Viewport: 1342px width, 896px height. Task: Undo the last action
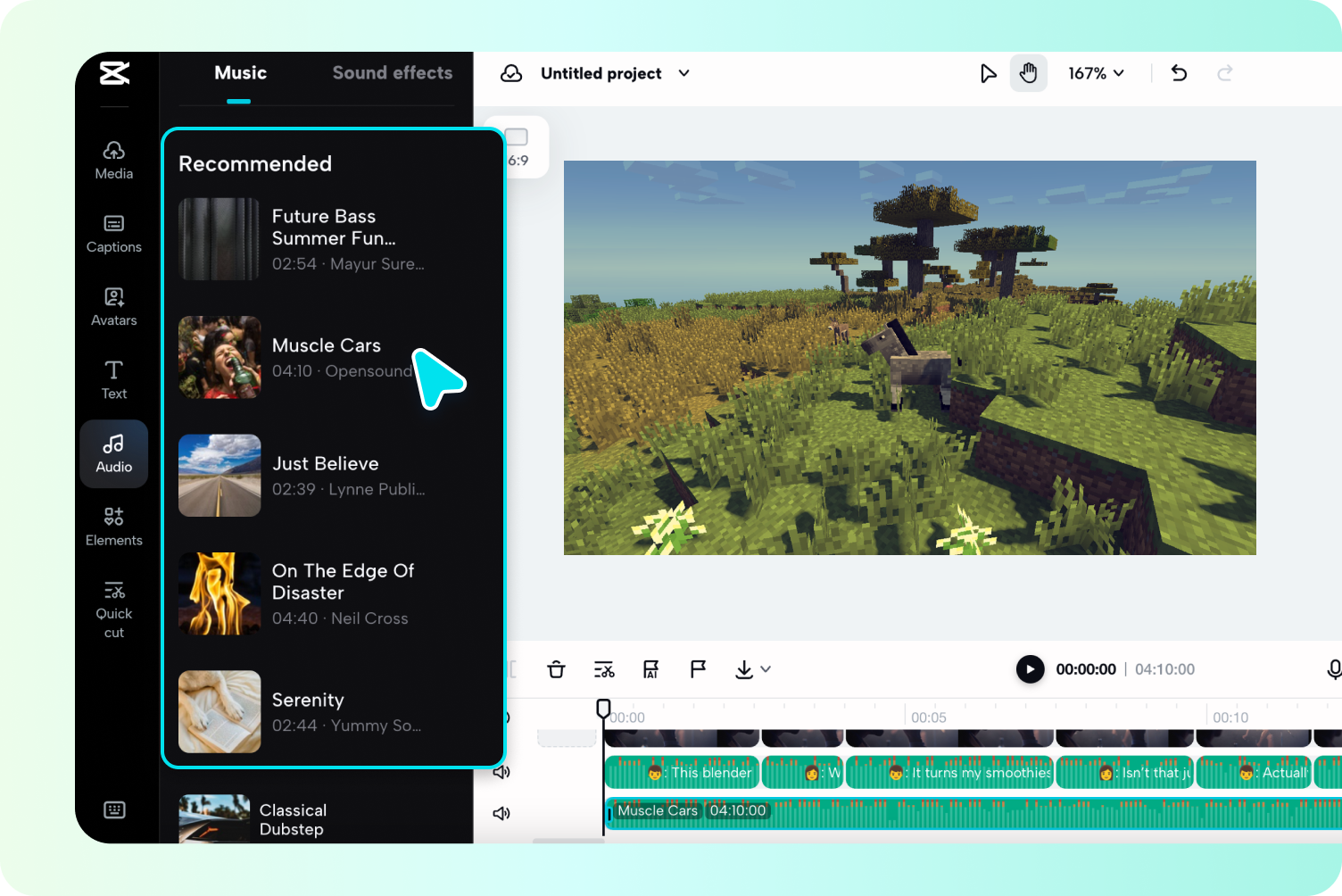click(x=1179, y=73)
